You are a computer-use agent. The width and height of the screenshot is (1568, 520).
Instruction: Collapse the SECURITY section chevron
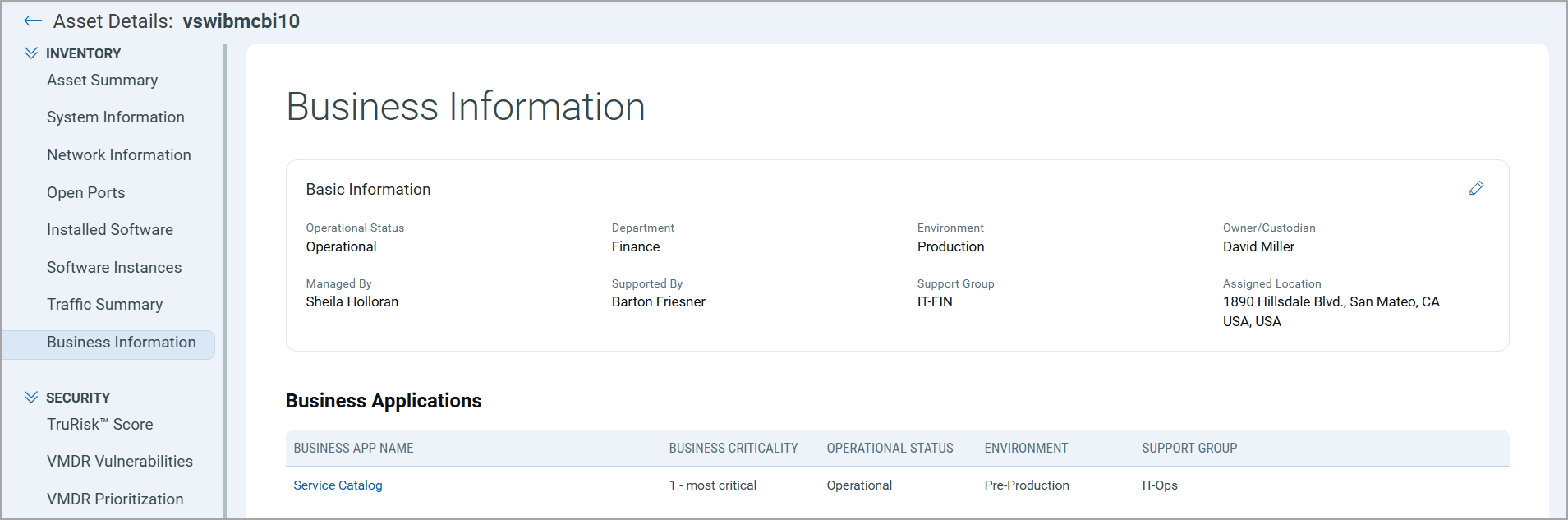[x=31, y=398]
